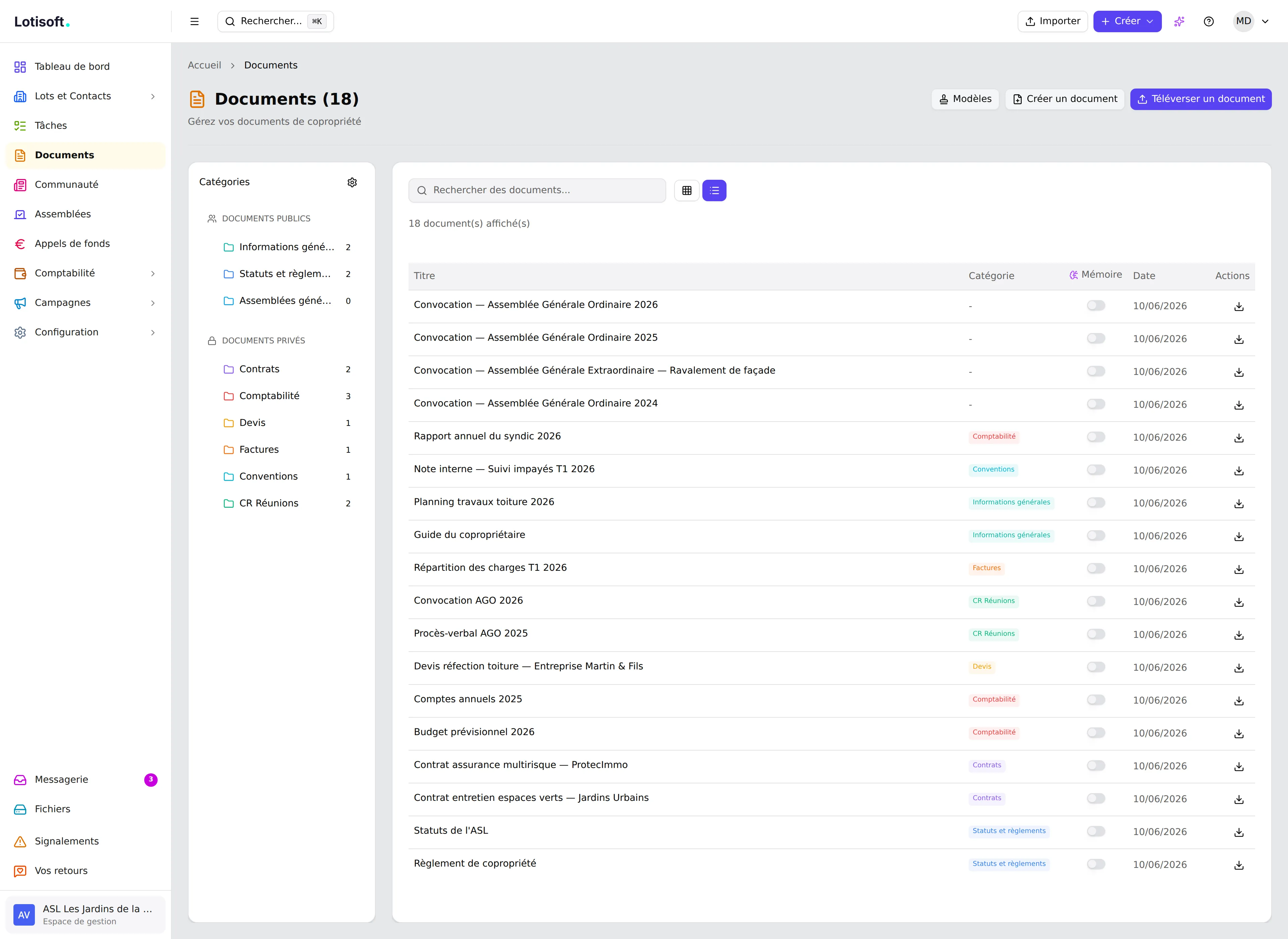Viewport: 1288px width, 939px height.
Task: Sort by the Titre column header
Action: coord(425,276)
